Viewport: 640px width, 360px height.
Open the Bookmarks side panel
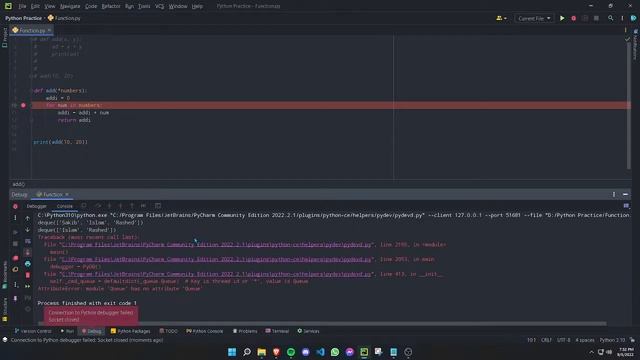click(4, 274)
